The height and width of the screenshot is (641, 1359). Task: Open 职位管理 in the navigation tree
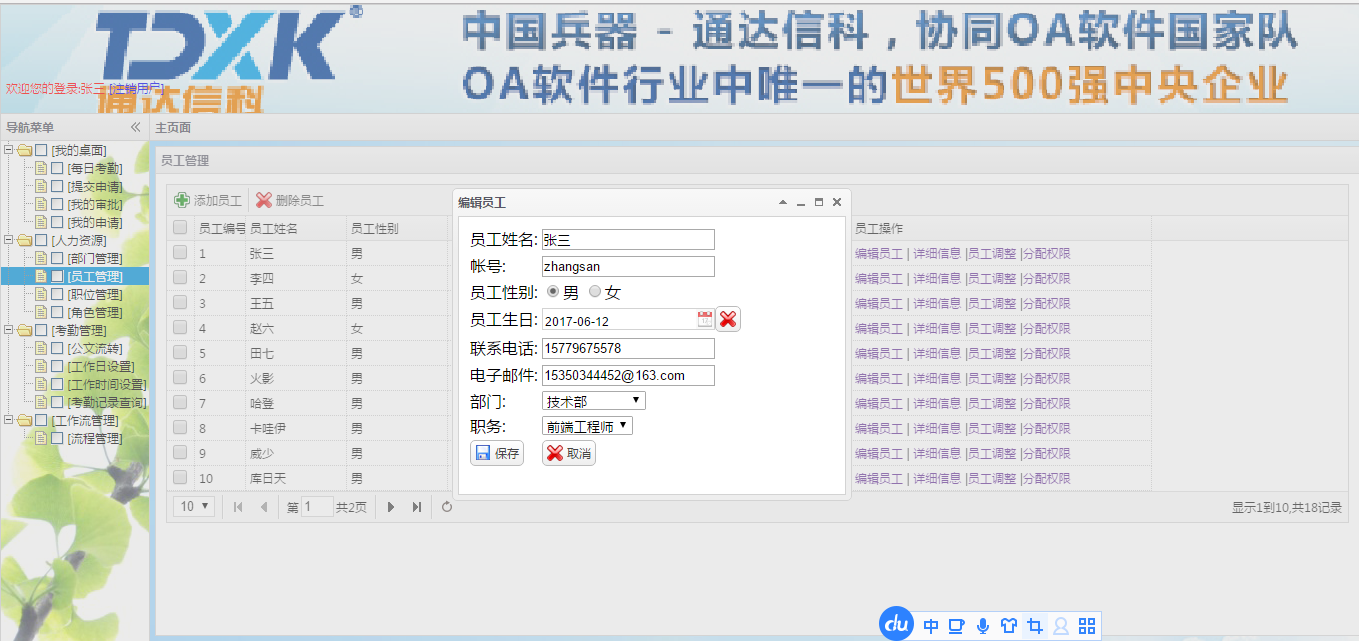tap(95, 294)
